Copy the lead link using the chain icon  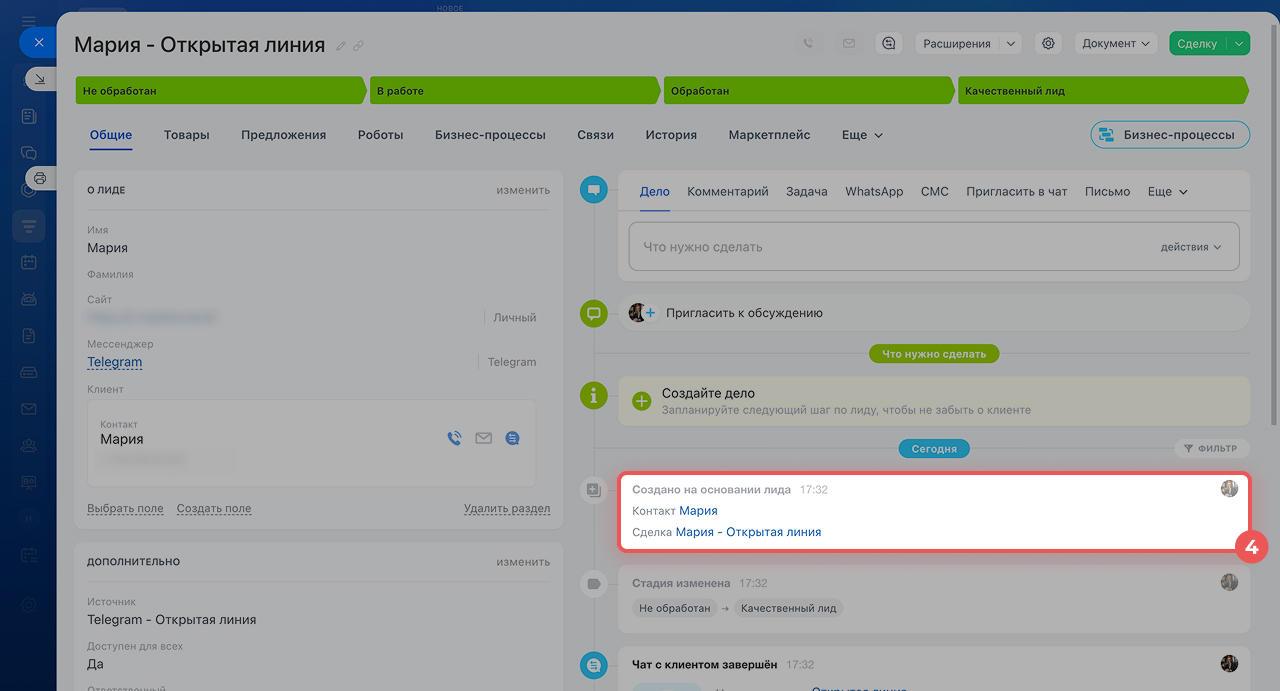(358, 46)
